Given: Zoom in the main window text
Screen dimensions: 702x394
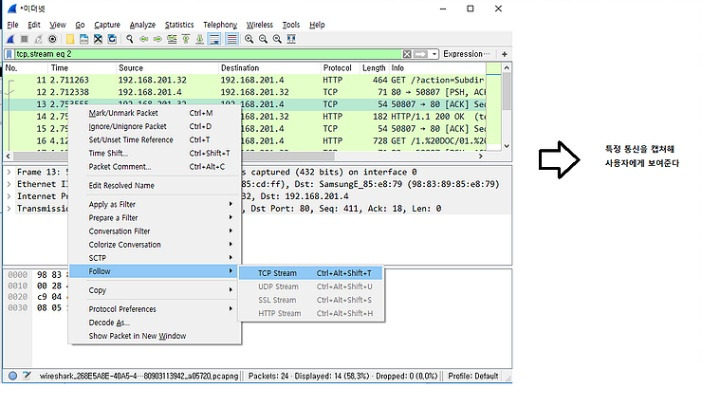Looking at the screenshot, I should pos(249,39).
